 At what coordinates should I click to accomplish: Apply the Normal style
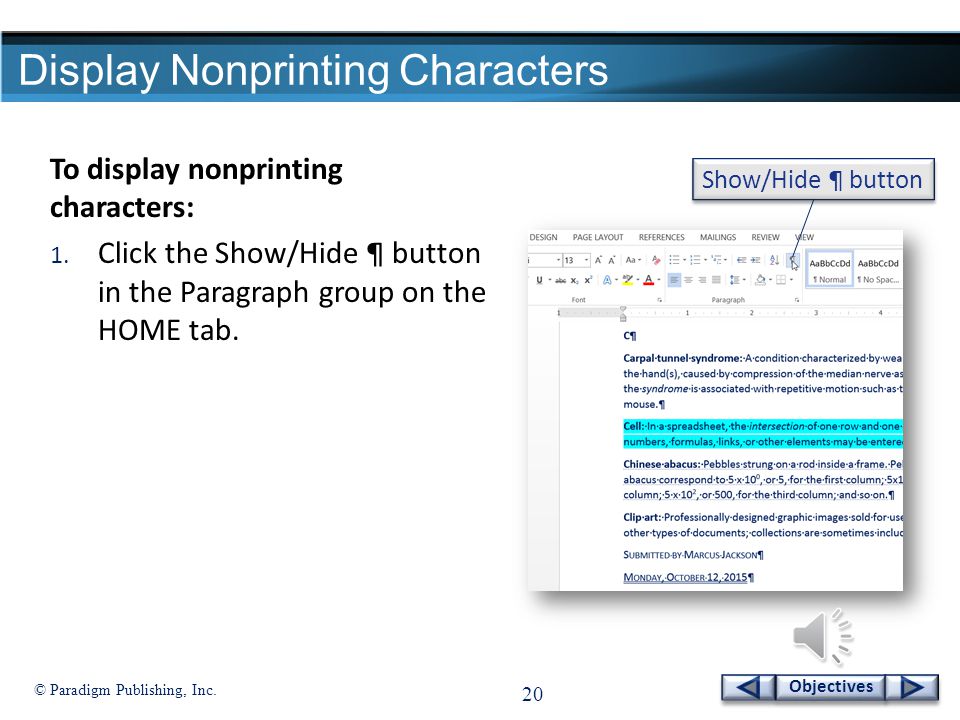[830, 269]
